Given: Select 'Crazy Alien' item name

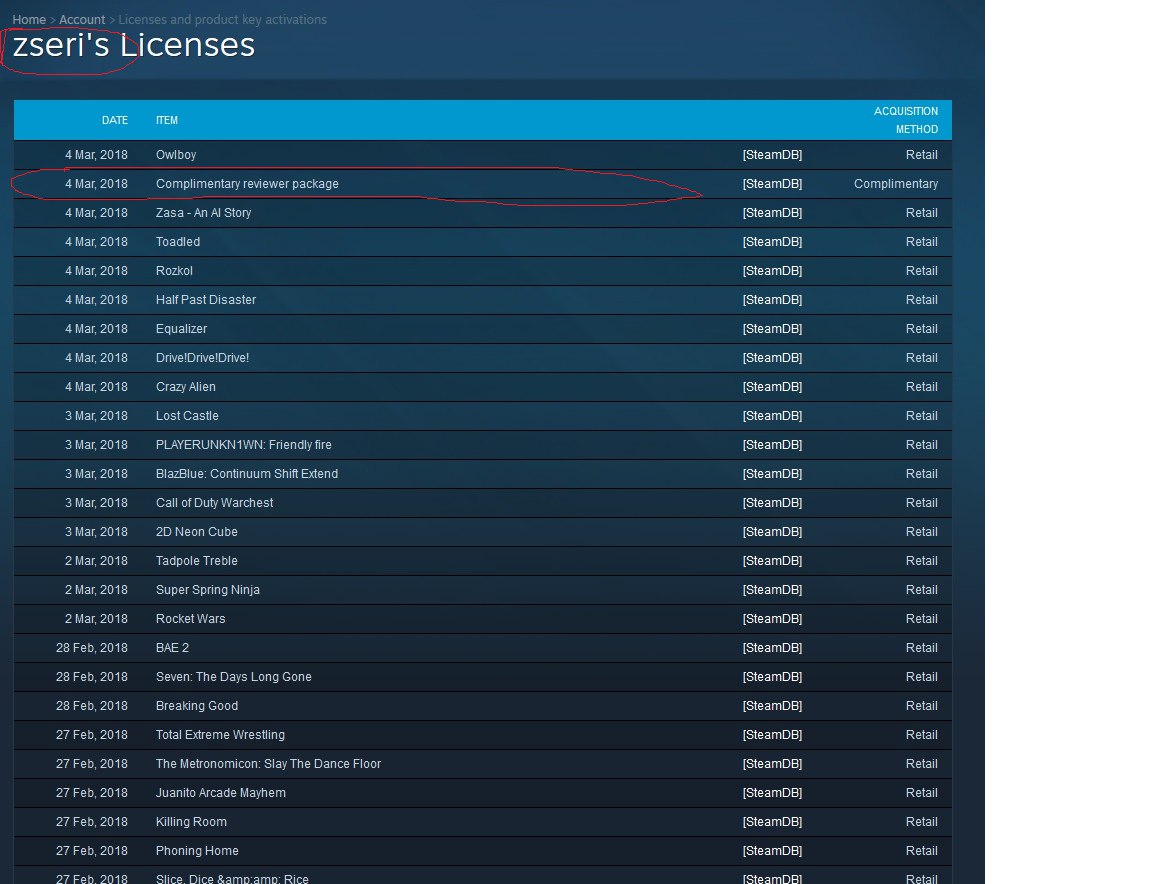Looking at the screenshot, I should 185,387.
